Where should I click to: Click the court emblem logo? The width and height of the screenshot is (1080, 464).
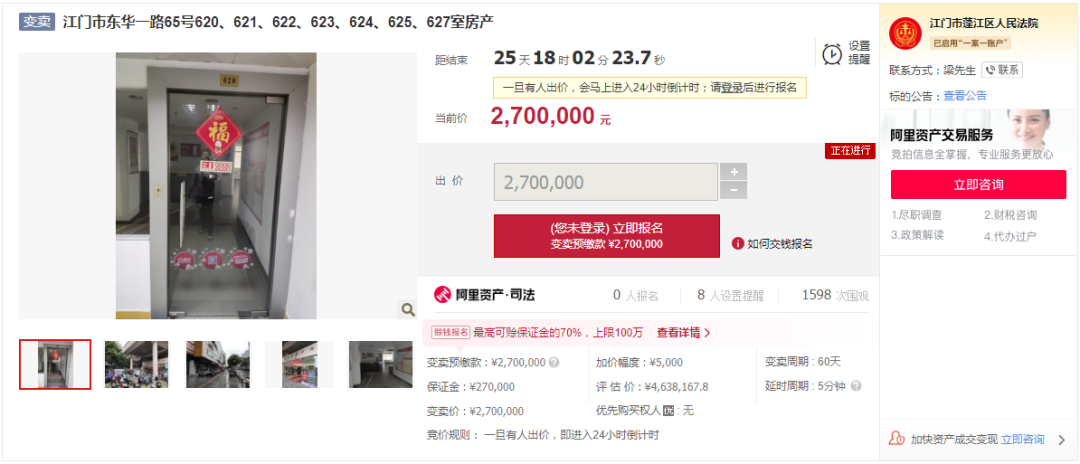pyautogui.click(x=905, y=33)
